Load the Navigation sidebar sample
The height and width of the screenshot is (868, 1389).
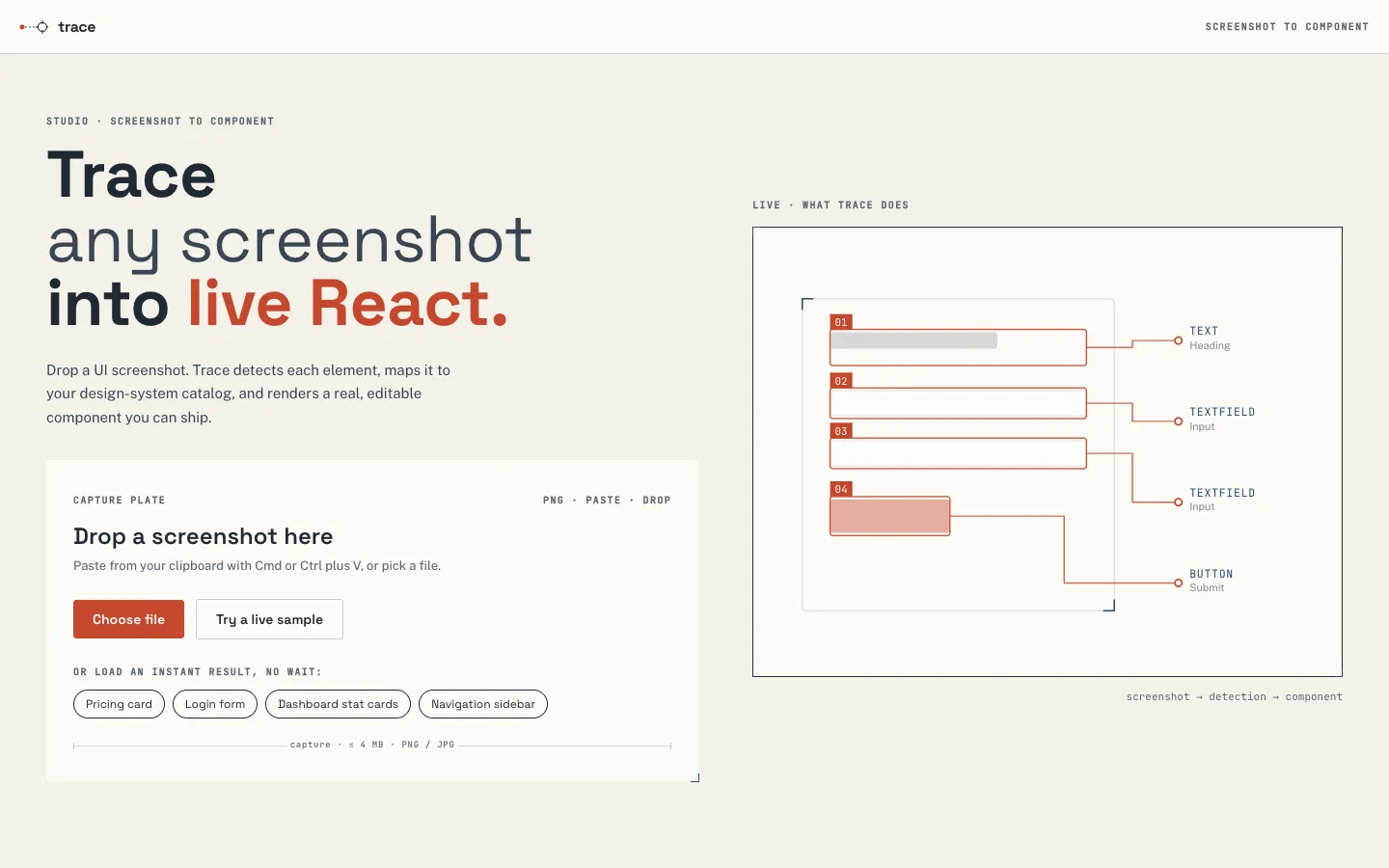pyautogui.click(x=483, y=704)
